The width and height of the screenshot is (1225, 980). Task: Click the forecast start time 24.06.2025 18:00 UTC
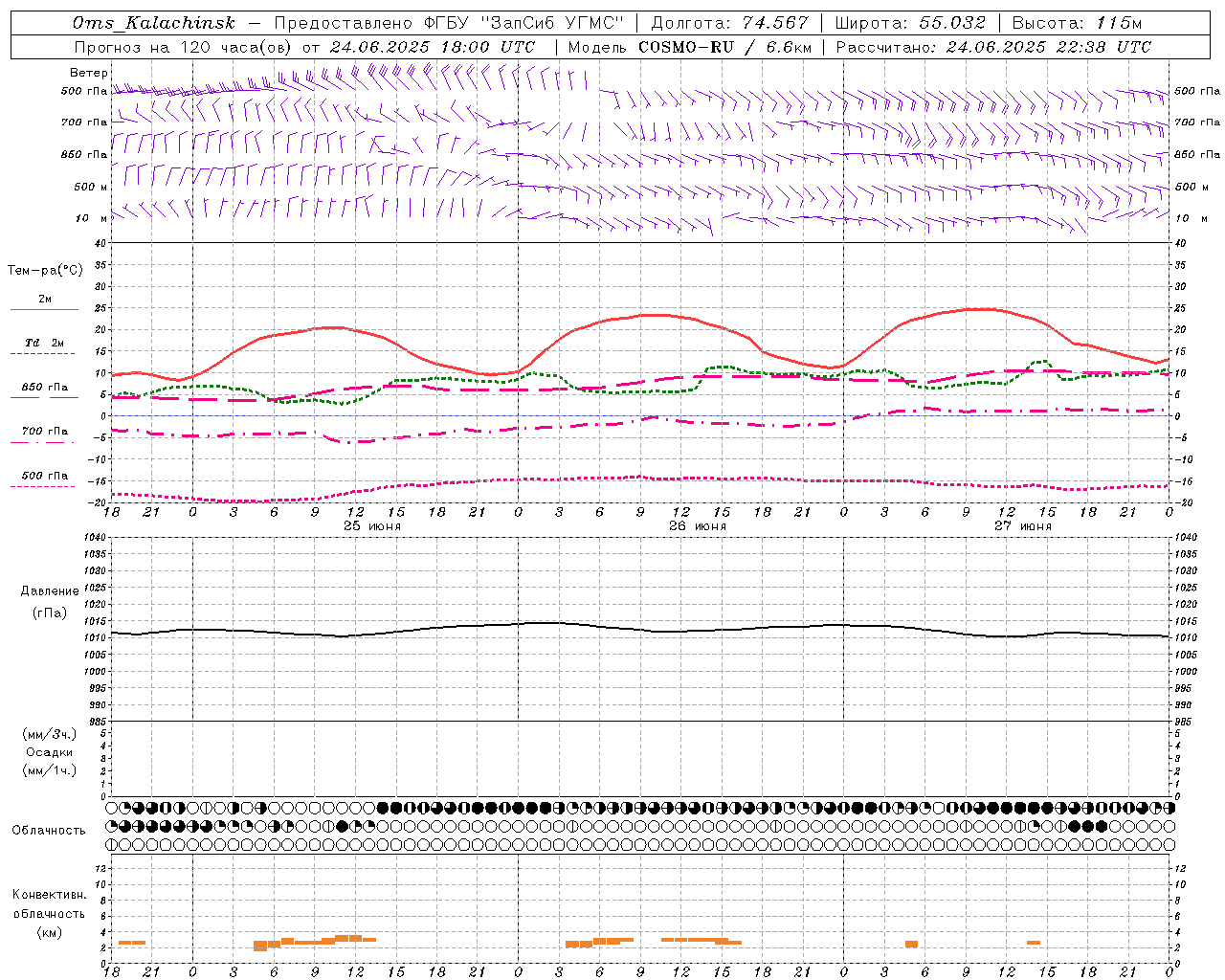point(433,47)
